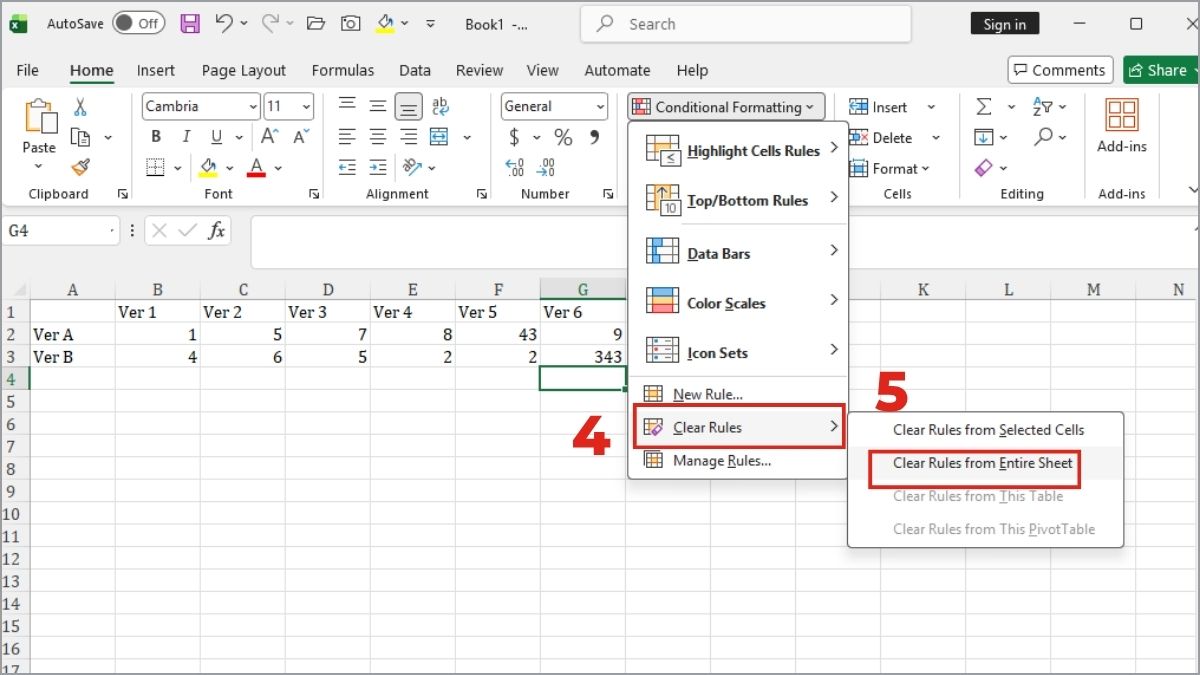Click the Find & Select magnifier icon
This screenshot has height=675, width=1200.
[1043, 137]
